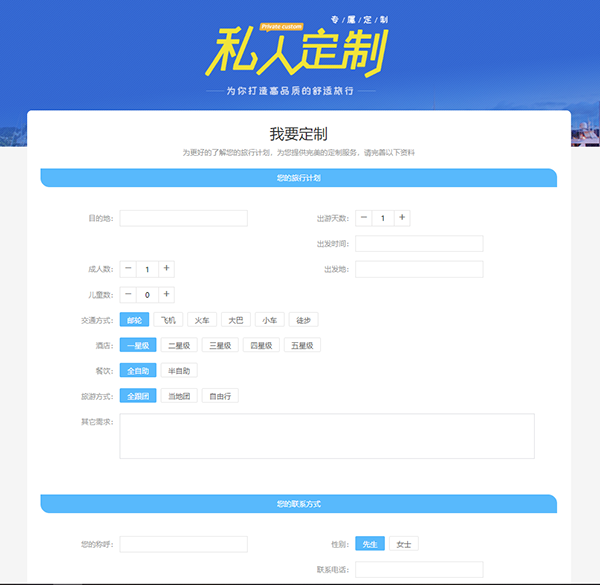Click the 出发地 input field
Image resolution: width=600 pixels, height=585 pixels.
tap(419, 269)
